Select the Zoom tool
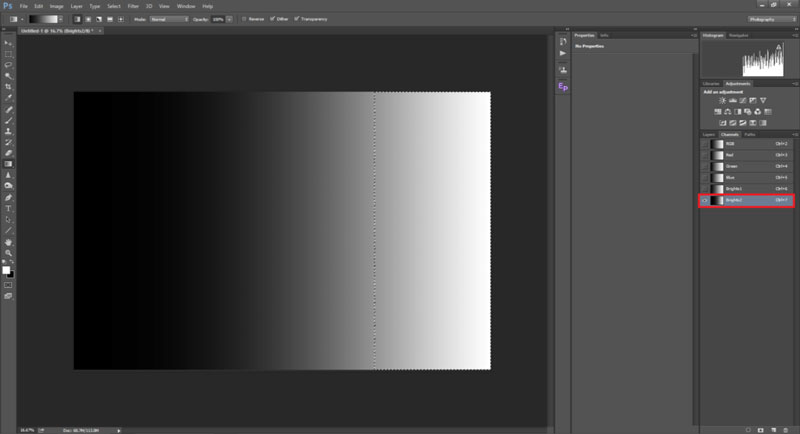800x434 pixels. click(9, 253)
